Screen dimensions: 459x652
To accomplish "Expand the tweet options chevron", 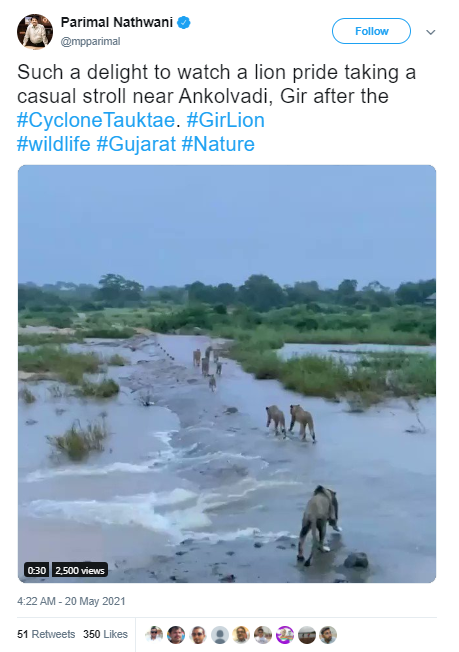I will [x=431, y=32].
